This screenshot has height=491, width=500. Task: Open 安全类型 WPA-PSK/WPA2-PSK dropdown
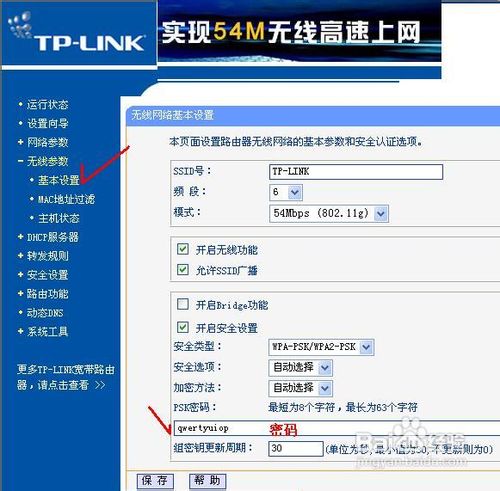[x=321, y=347]
